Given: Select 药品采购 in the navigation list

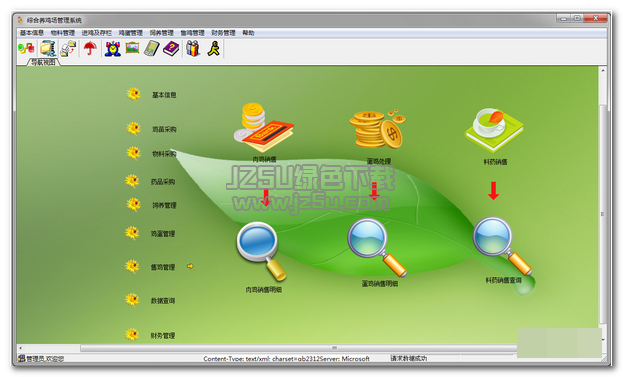Looking at the screenshot, I should (x=163, y=182).
